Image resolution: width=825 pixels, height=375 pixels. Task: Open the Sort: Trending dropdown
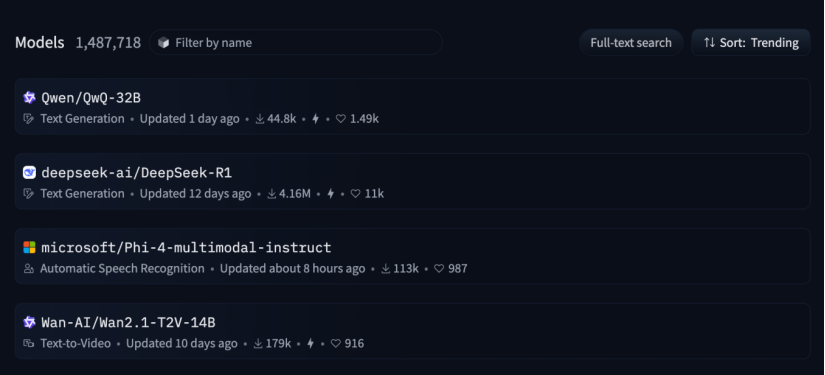coord(751,43)
